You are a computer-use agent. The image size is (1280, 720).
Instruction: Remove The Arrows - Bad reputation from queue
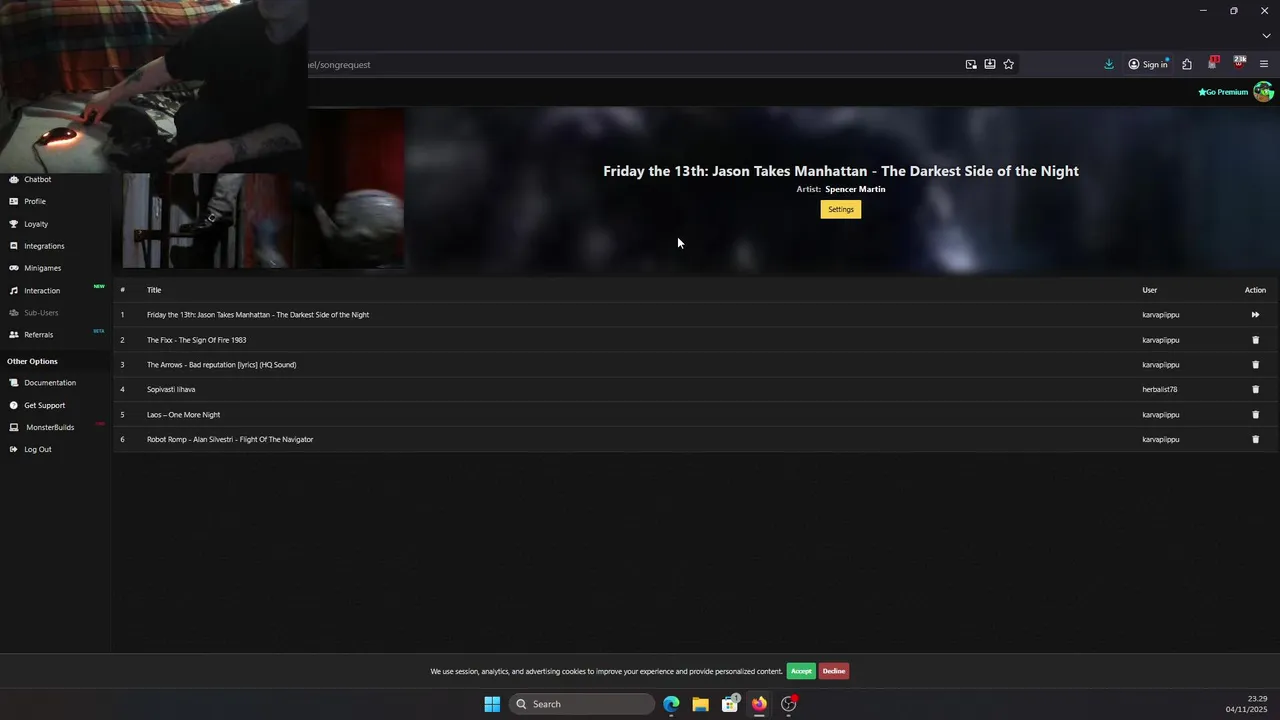click(1256, 365)
